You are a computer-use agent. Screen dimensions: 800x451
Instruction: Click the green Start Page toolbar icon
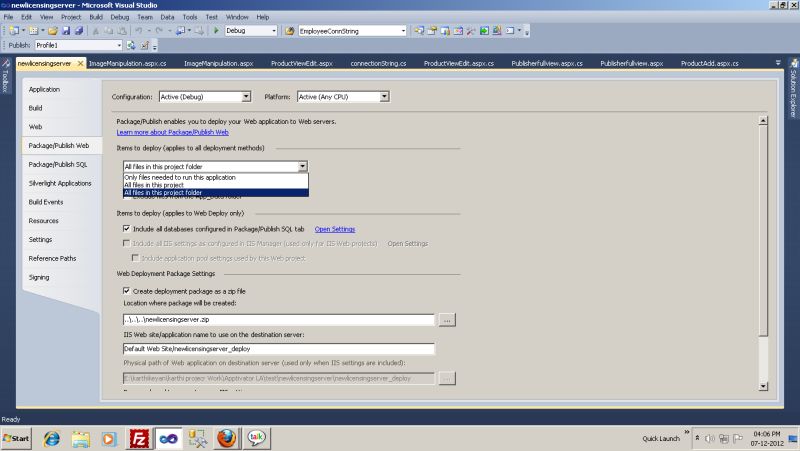[x=484, y=31]
